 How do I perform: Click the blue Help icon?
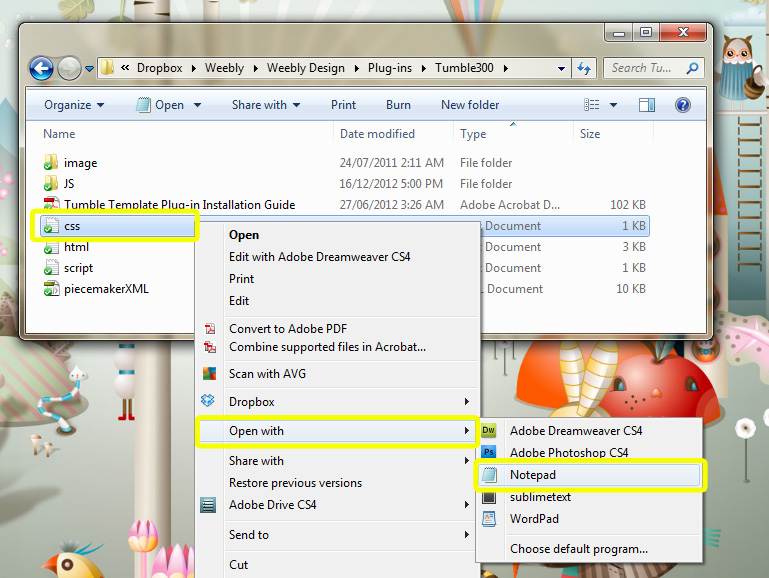point(683,104)
